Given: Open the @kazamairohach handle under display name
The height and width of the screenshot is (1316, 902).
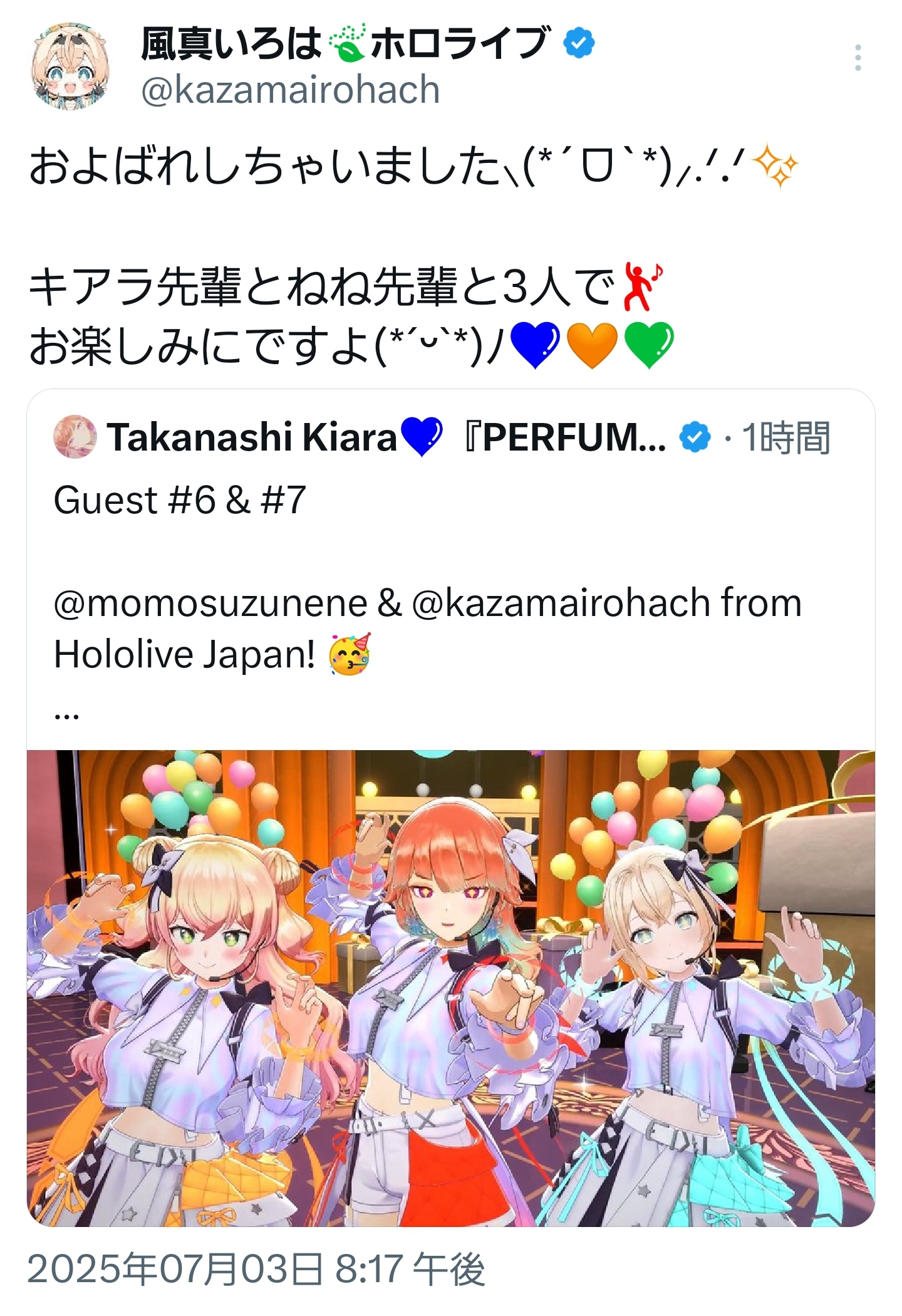Looking at the screenshot, I should (291, 90).
